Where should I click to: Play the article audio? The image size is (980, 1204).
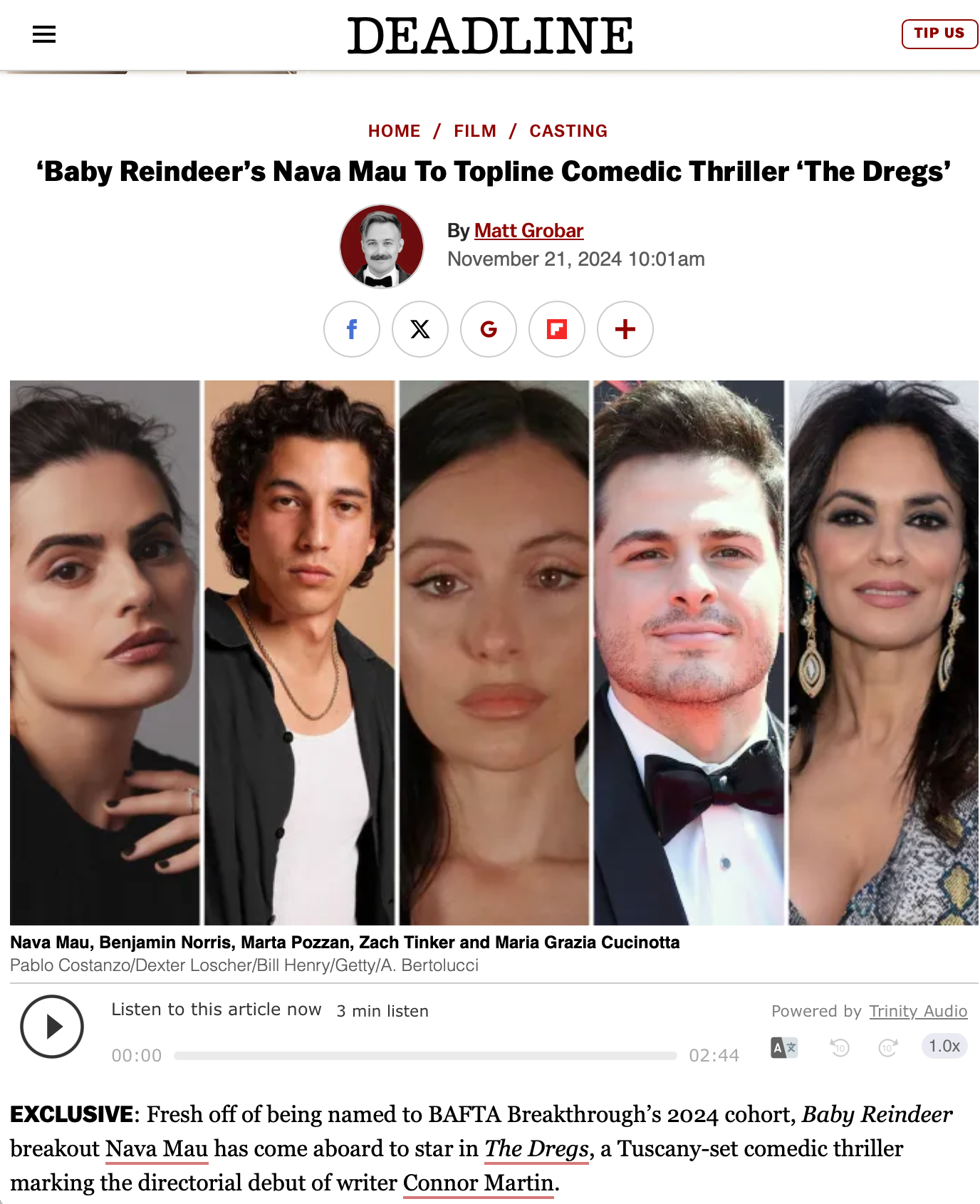(52, 1027)
